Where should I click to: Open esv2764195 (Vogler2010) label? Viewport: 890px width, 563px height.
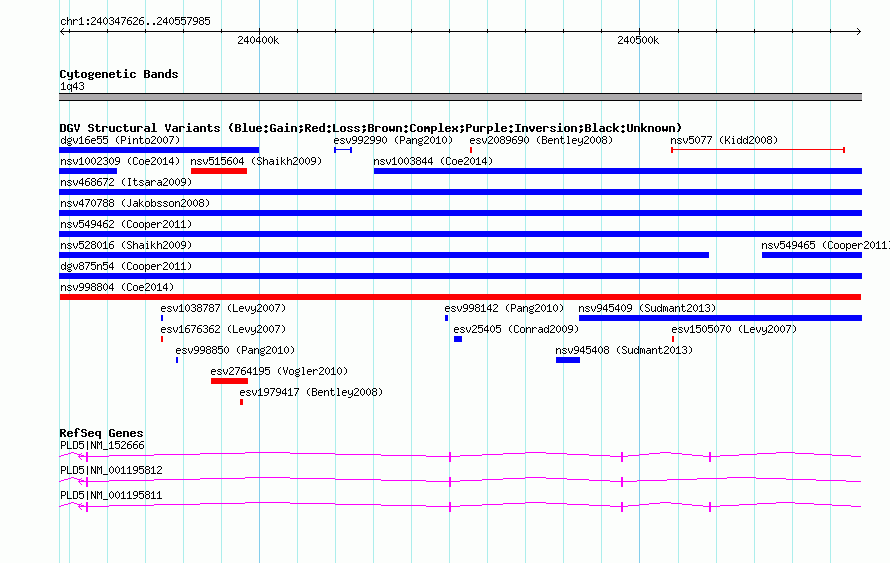pos(279,371)
